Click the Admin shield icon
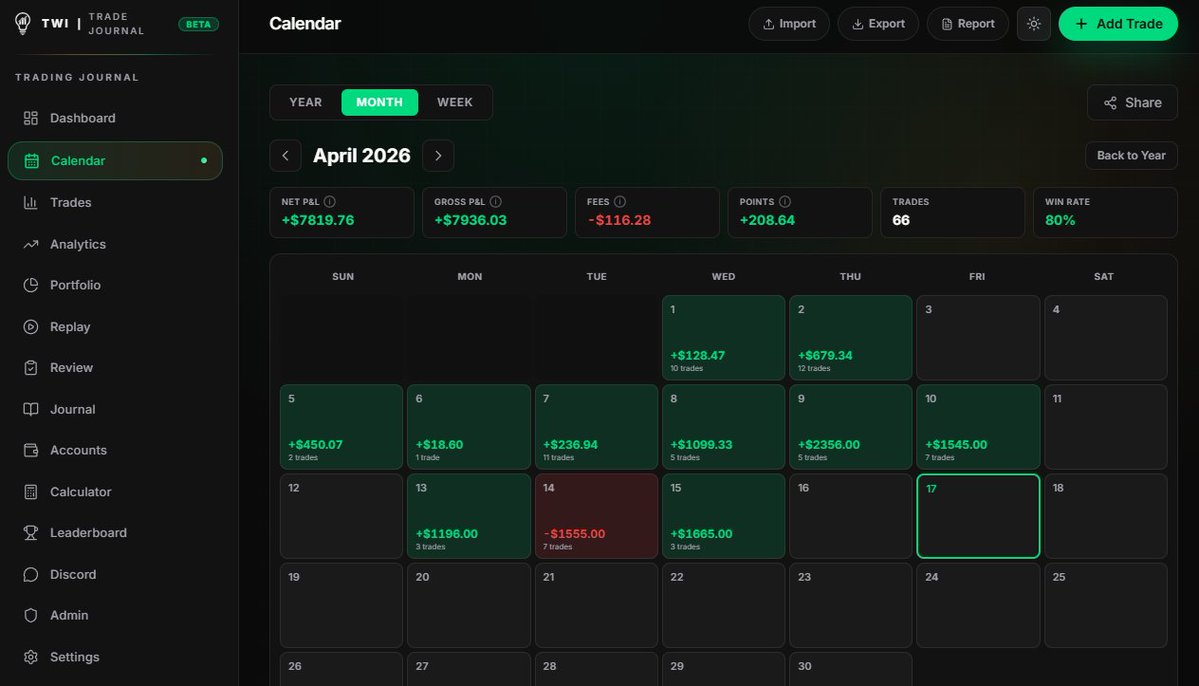Image resolution: width=1199 pixels, height=686 pixels. 31,616
